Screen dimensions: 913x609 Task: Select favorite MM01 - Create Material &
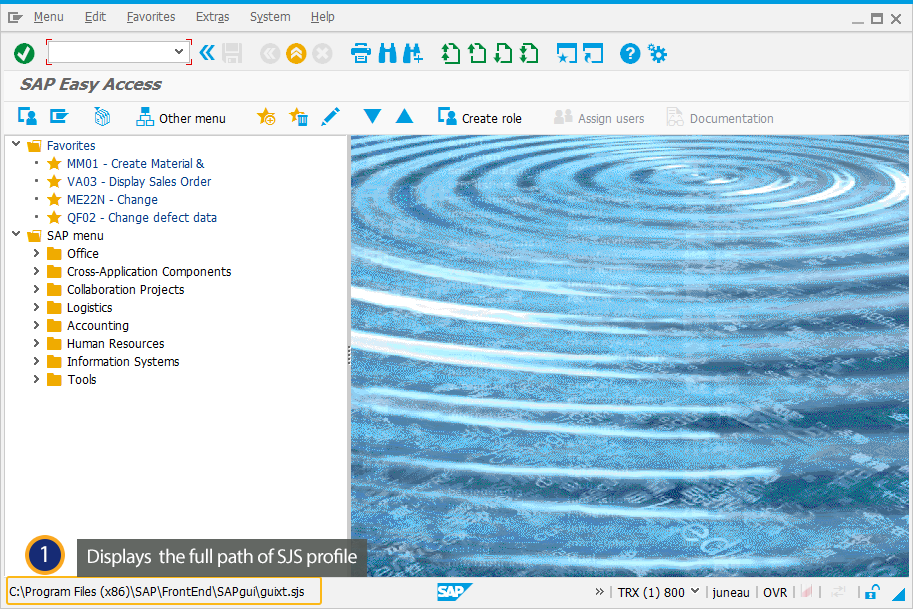point(135,164)
